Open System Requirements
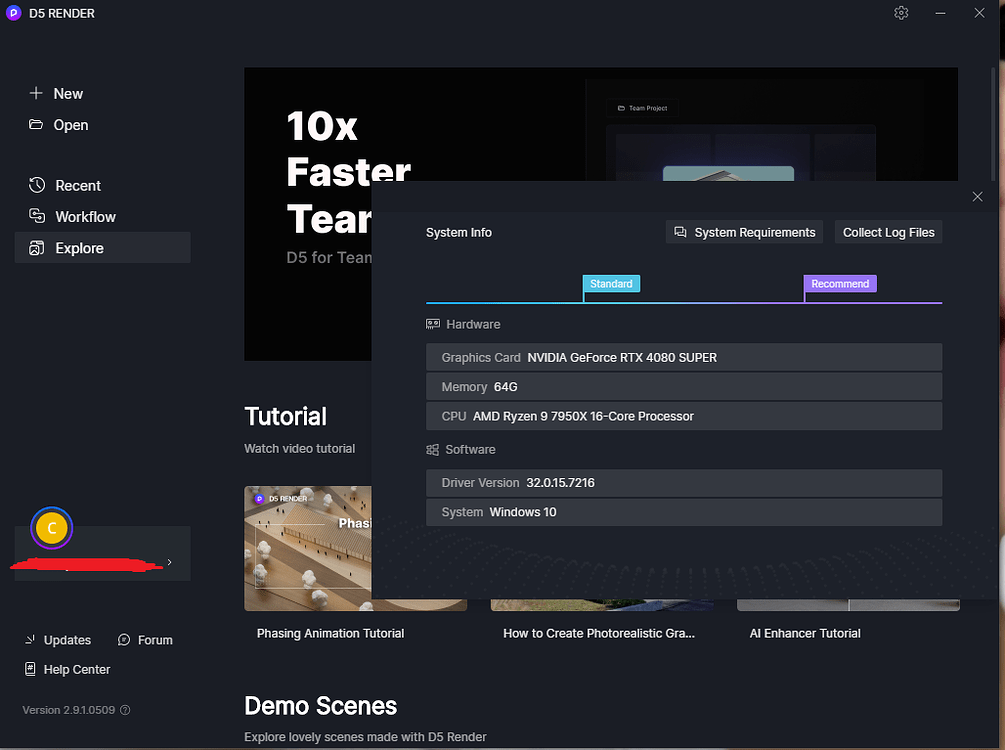The width and height of the screenshot is (1005, 750). coord(744,231)
